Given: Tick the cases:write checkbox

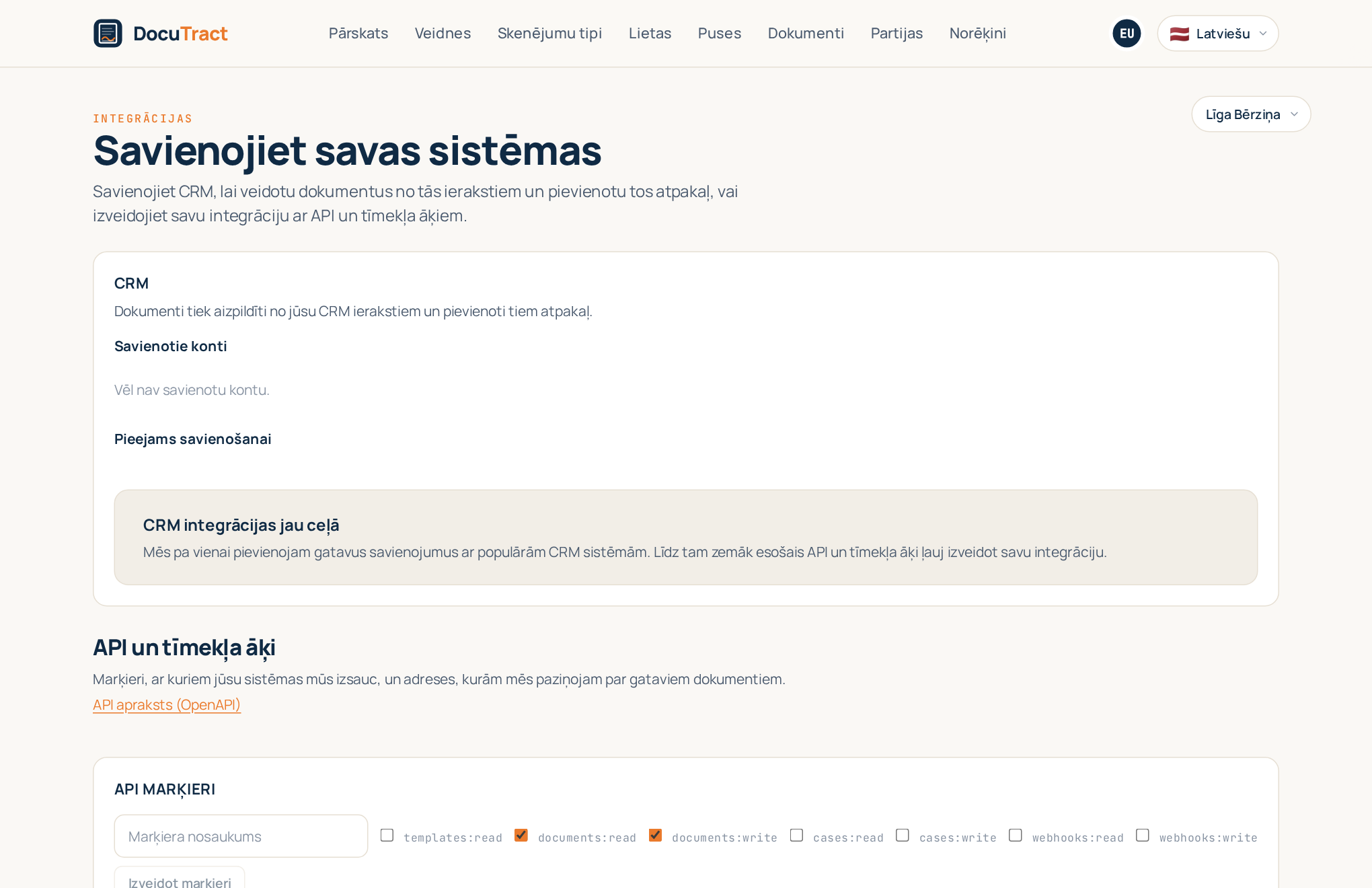Looking at the screenshot, I should click(903, 836).
